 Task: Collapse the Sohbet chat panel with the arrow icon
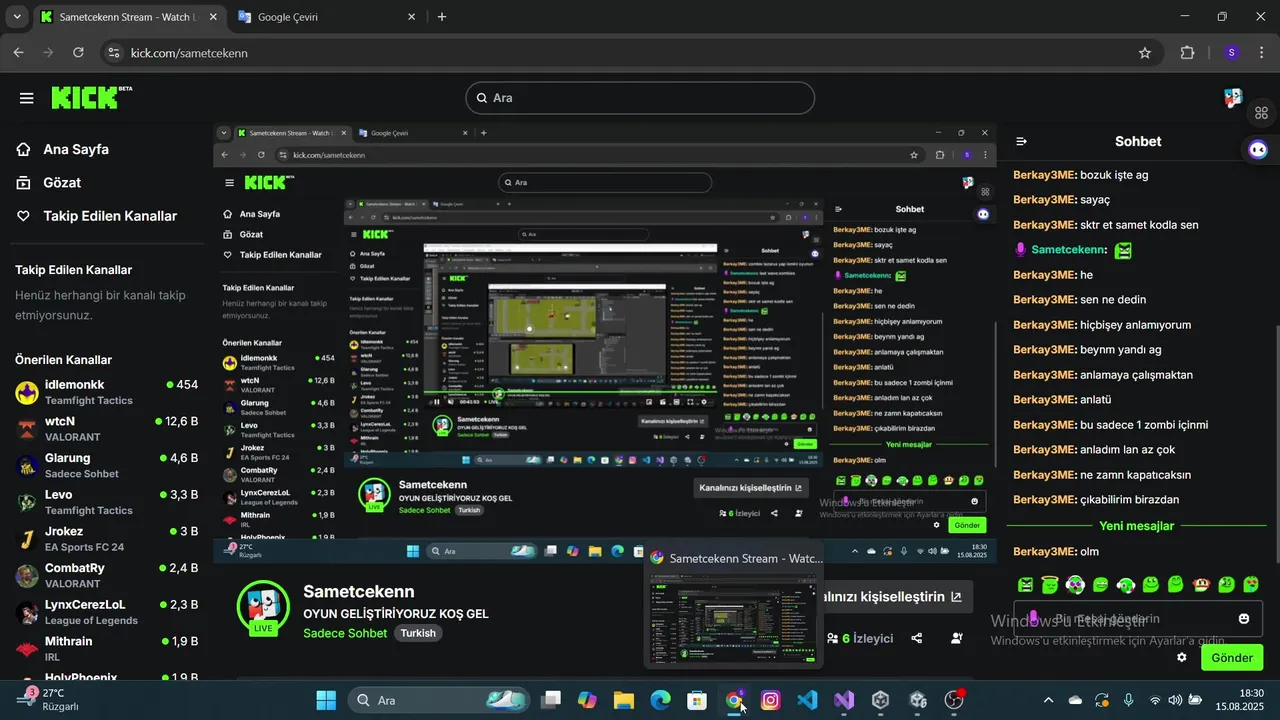click(1021, 142)
